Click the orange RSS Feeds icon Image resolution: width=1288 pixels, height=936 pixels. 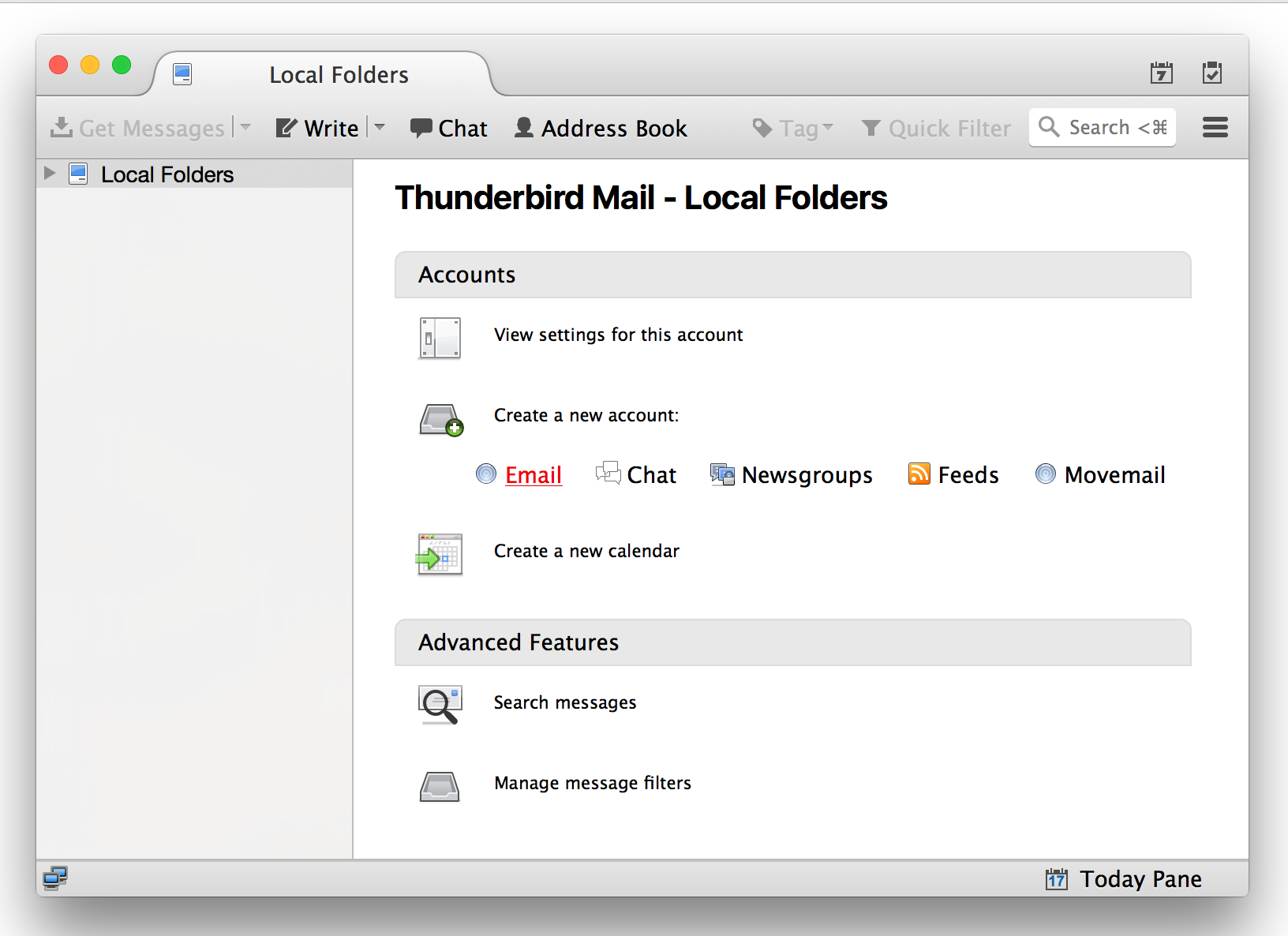(x=919, y=474)
